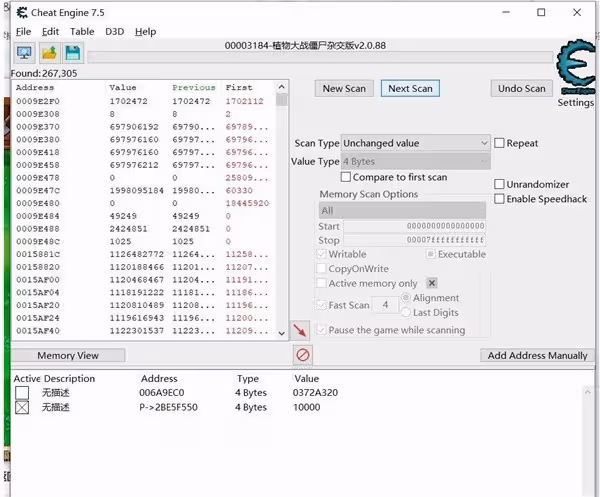Enable the Repeat checkbox
This screenshot has height=497, width=600.
point(499,143)
